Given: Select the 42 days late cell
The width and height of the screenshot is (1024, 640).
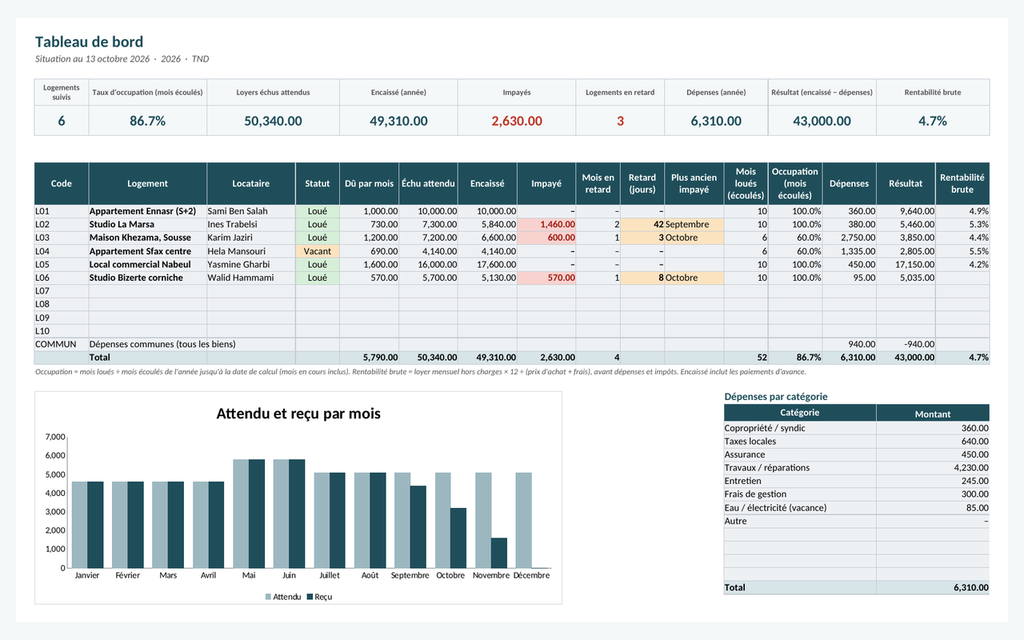Looking at the screenshot, I should 642,224.
